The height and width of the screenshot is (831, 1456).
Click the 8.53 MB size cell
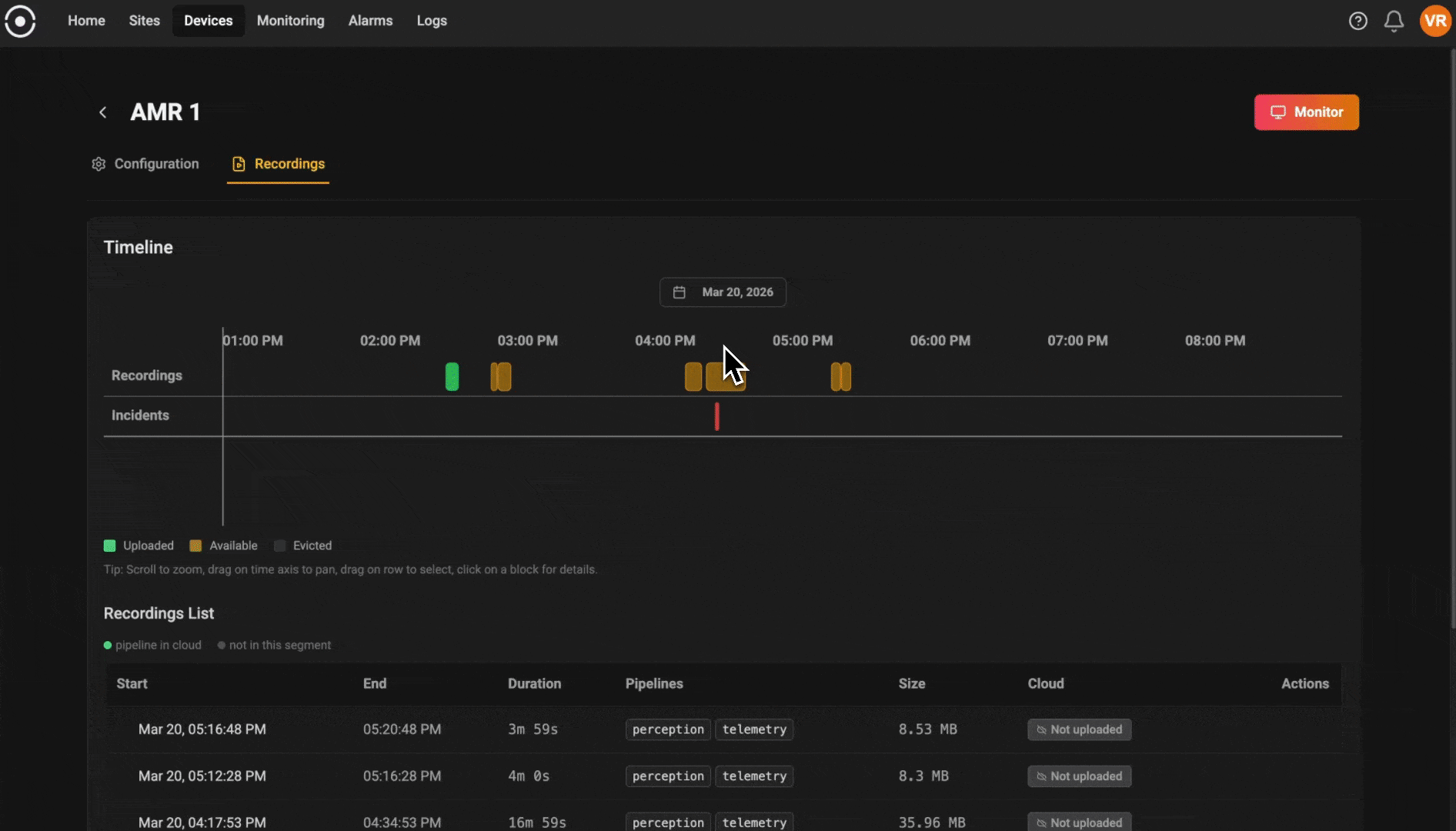tap(928, 729)
